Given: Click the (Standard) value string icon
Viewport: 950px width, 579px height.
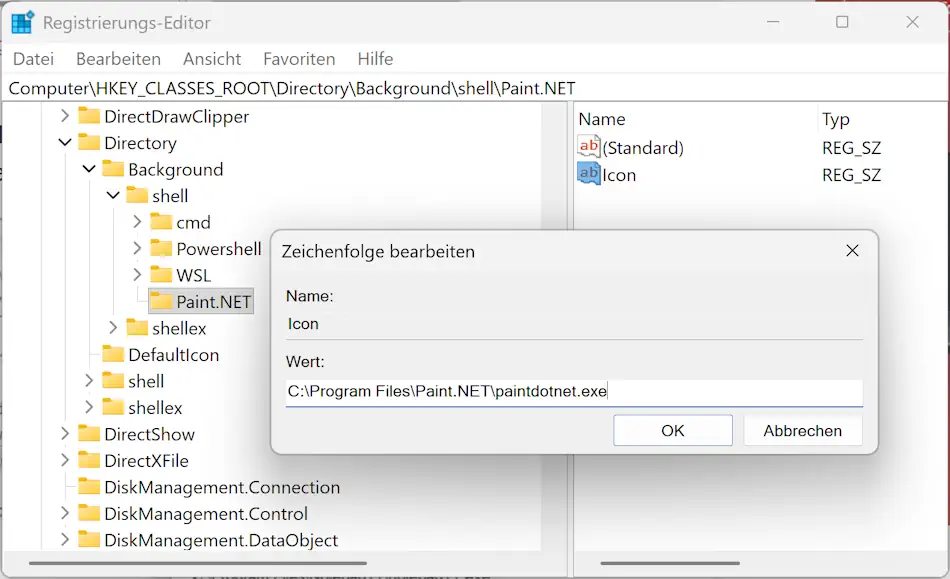Looking at the screenshot, I should pyautogui.click(x=589, y=147).
